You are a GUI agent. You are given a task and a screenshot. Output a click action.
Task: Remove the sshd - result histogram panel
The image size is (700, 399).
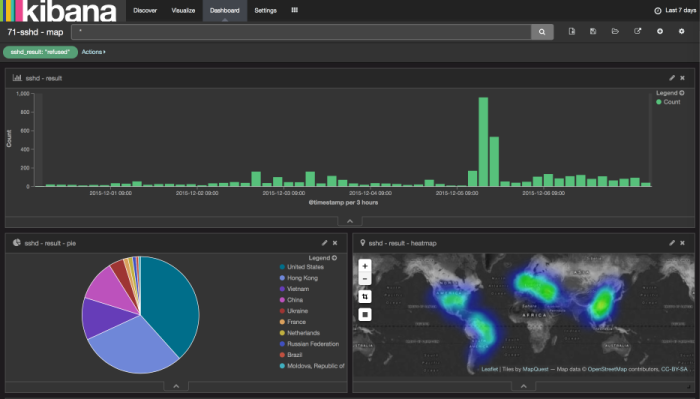(682, 78)
